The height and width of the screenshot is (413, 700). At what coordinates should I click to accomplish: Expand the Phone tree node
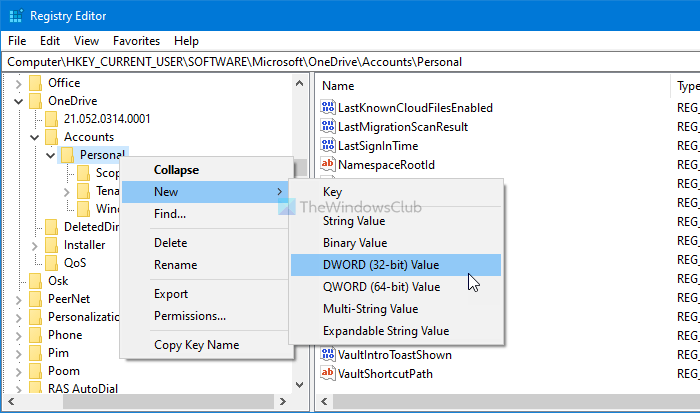18,336
